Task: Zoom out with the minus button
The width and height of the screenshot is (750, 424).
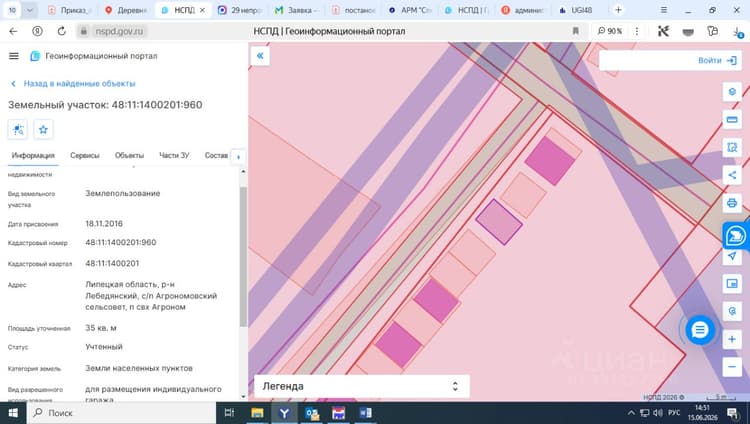Action: coord(732,367)
